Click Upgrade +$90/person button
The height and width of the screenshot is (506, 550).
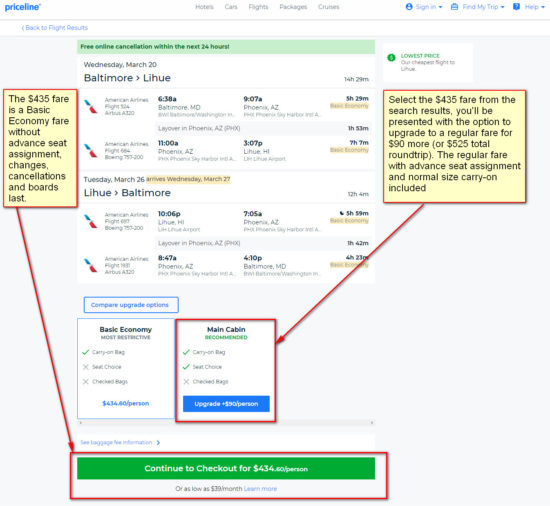pos(226,404)
